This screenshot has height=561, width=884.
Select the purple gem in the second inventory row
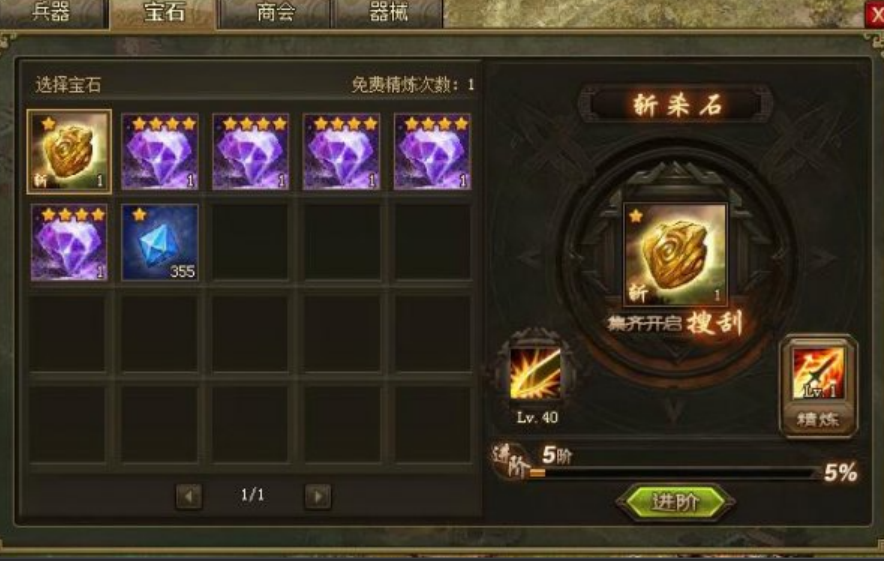click(69, 242)
